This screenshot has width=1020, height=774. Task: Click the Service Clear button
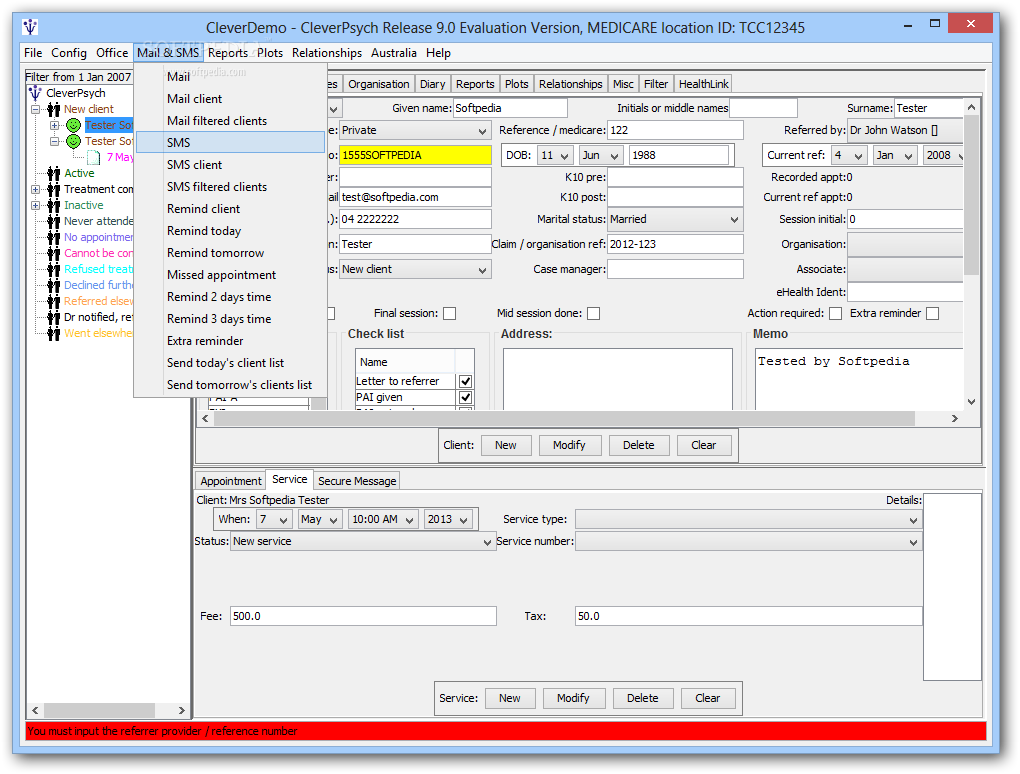(707, 698)
